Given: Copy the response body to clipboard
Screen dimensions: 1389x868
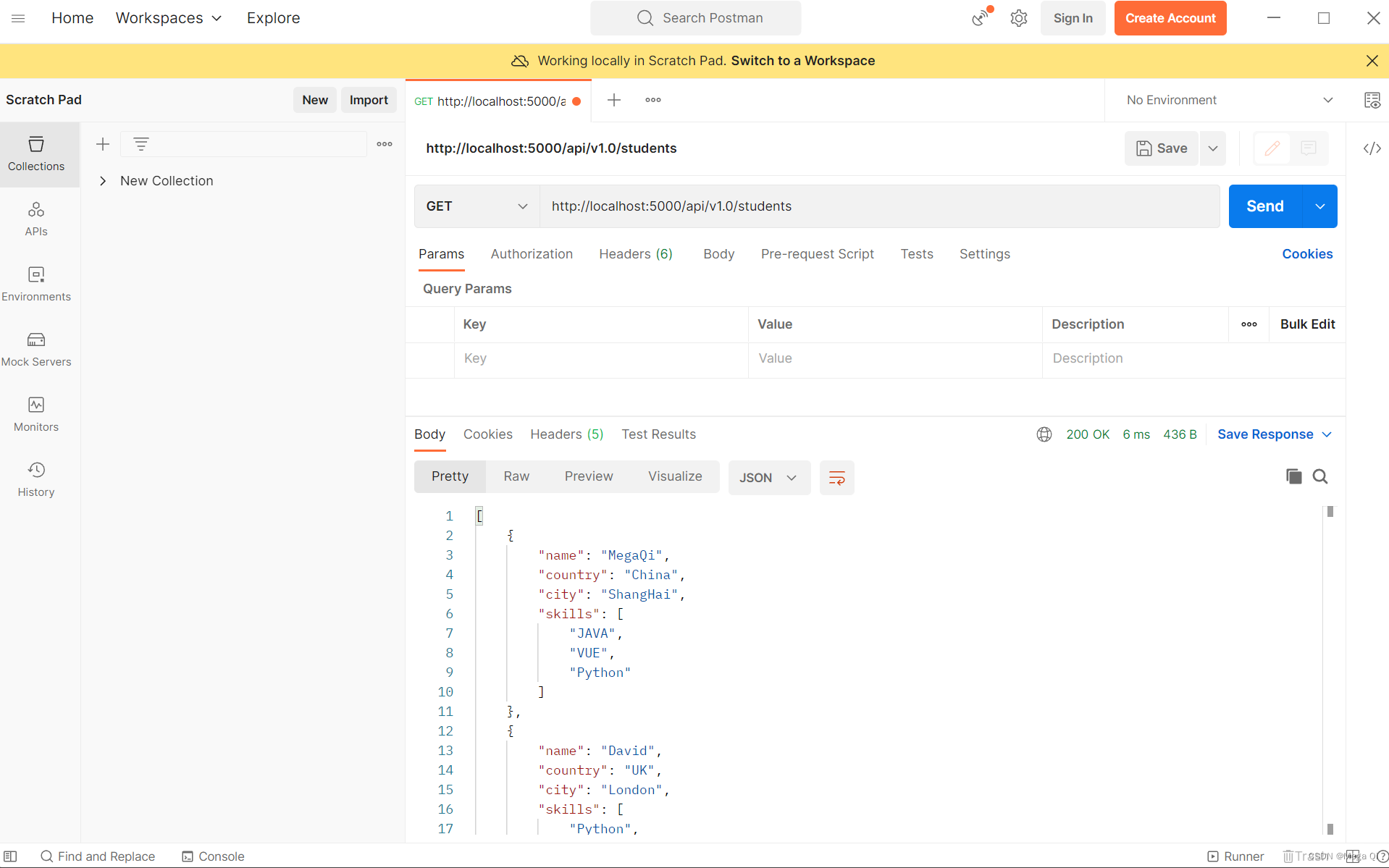Looking at the screenshot, I should point(1293,476).
